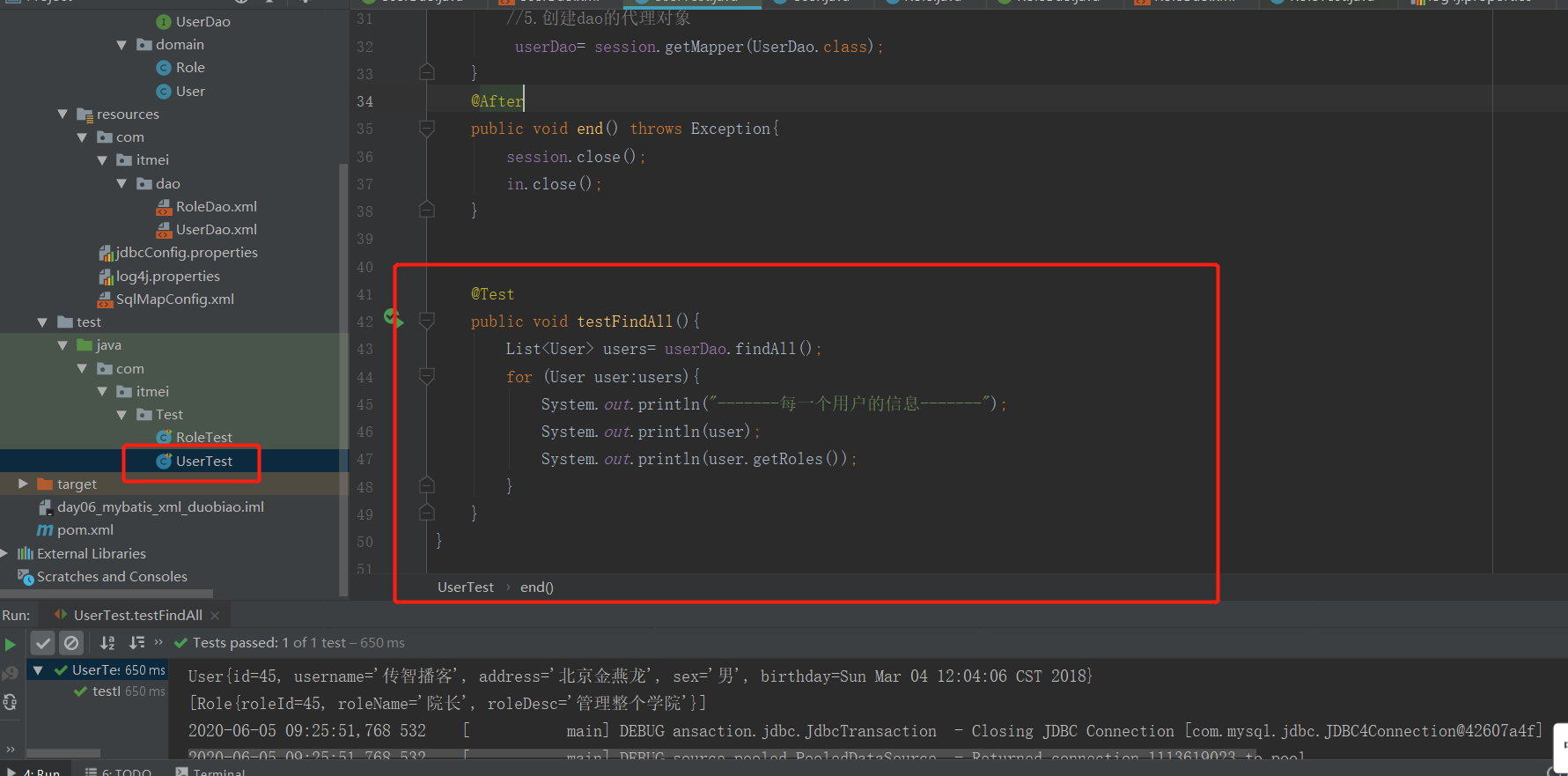Collapse UserTest node in test results tree
1568x776 pixels.
click(x=38, y=670)
